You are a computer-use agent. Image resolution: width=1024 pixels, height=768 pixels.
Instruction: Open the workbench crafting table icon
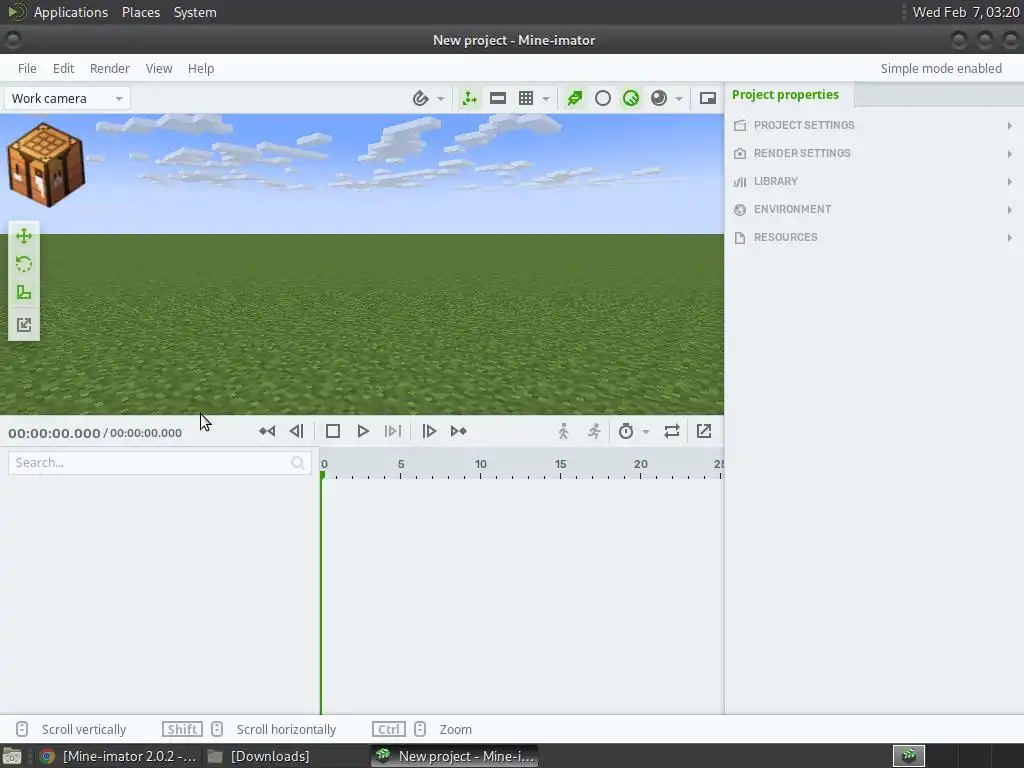(x=46, y=165)
